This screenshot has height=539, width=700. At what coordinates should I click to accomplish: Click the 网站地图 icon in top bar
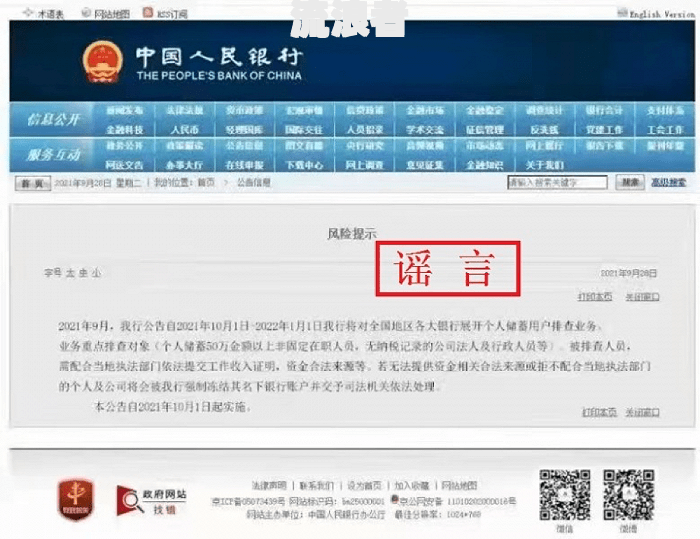pos(86,13)
